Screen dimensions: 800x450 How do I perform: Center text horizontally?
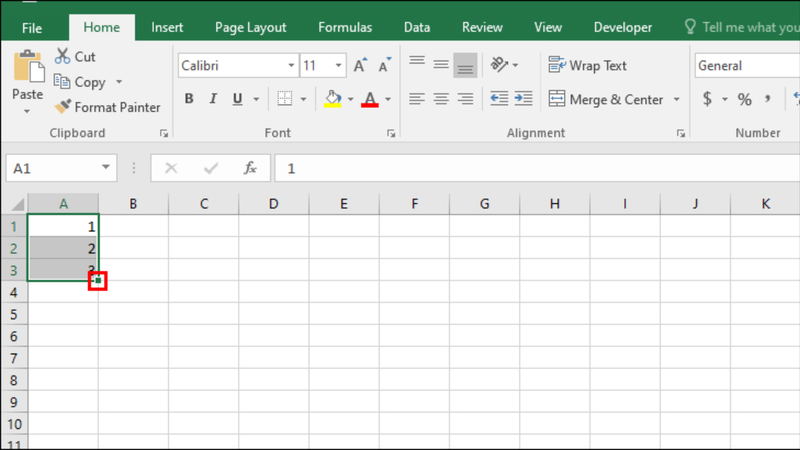(441, 98)
